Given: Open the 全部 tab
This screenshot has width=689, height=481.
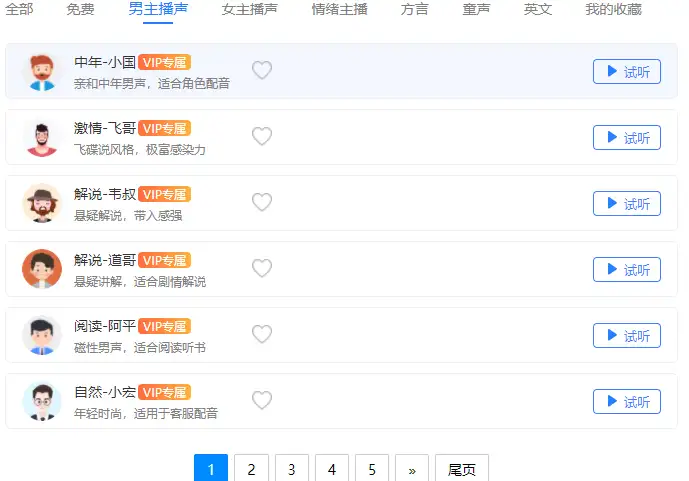Looking at the screenshot, I should point(19,9).
